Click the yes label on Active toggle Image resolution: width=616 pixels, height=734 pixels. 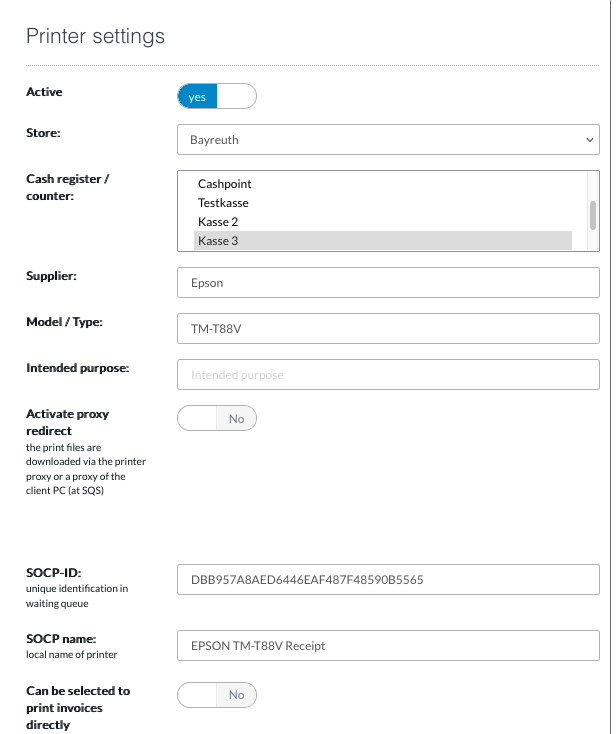click(197, 97)
